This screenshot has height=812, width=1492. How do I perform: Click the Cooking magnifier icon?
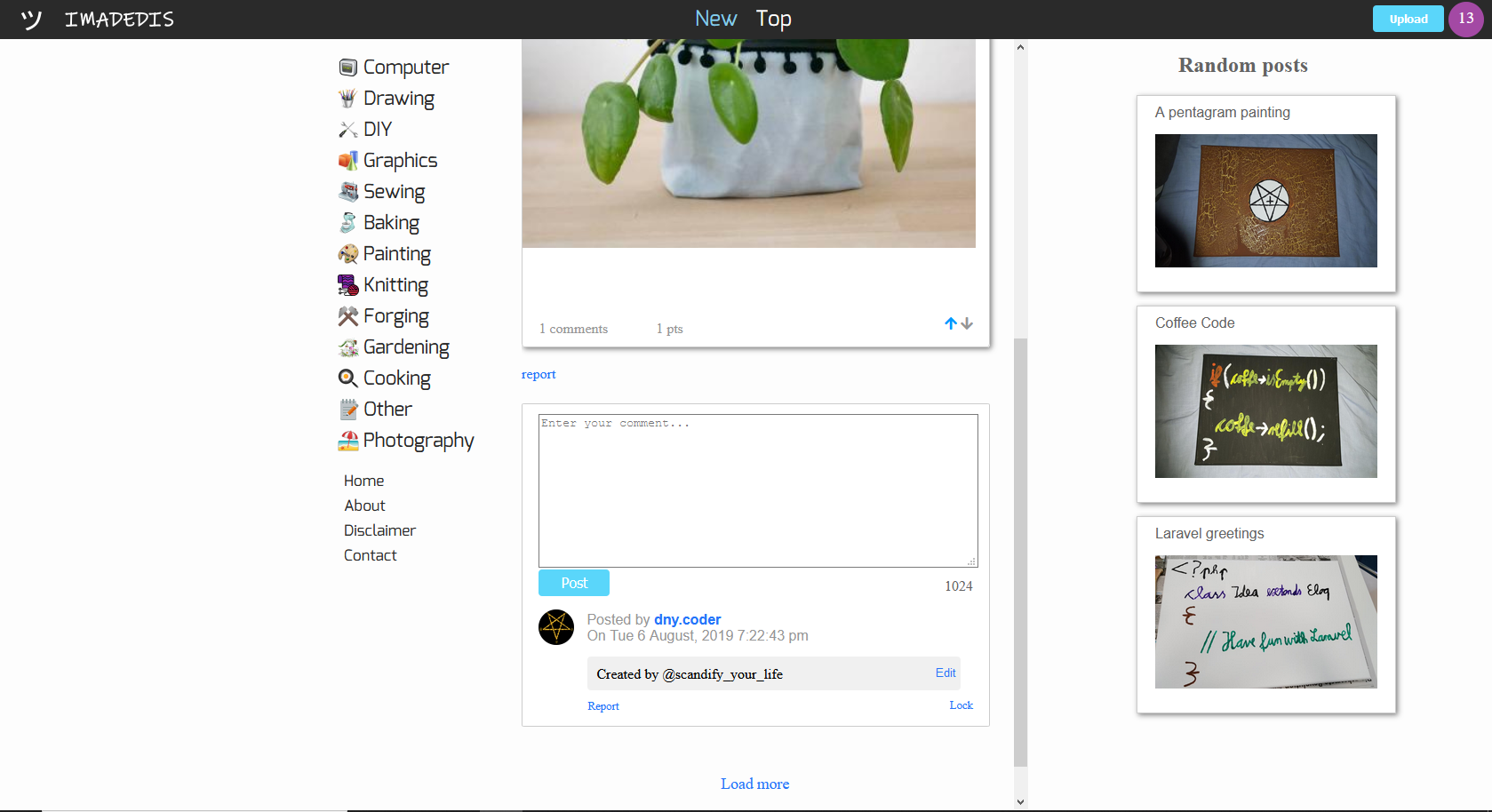[348, 378]
